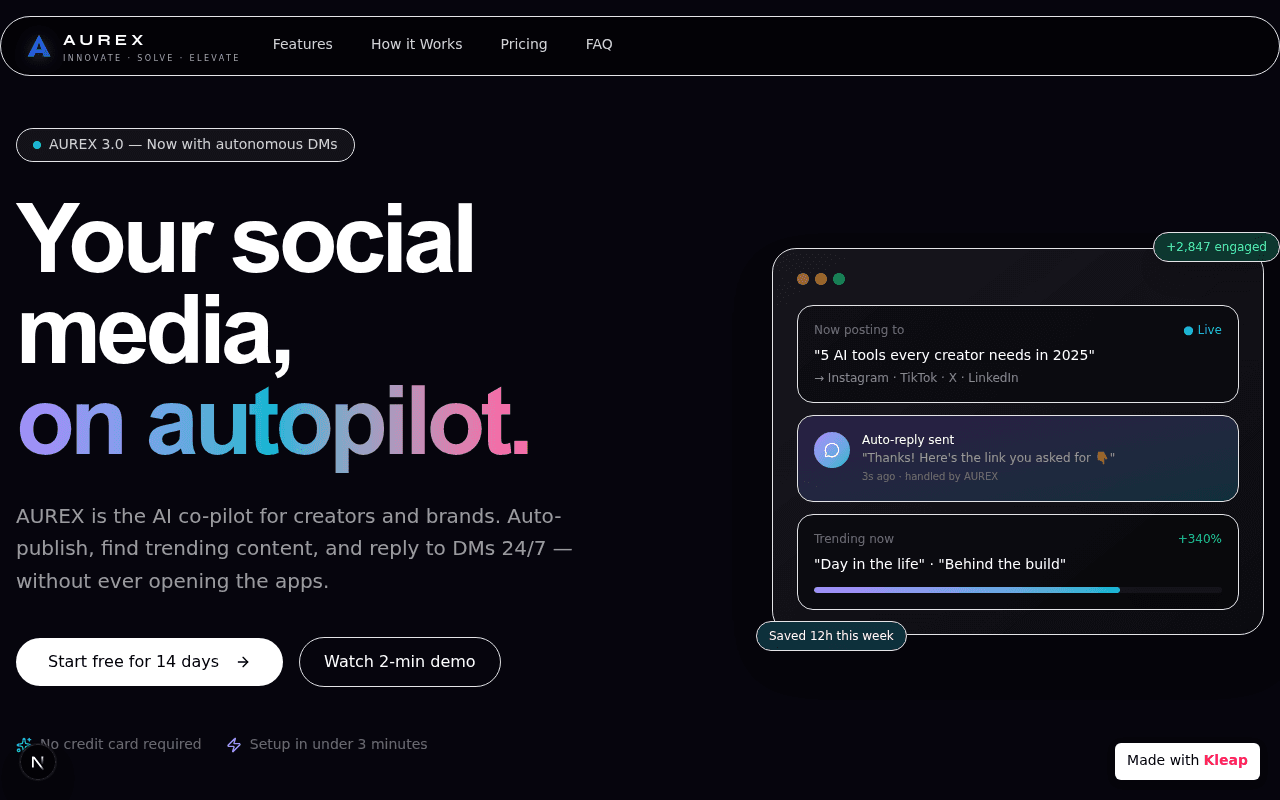Click Start free for 14 days button
The height and width of the screenshot is (800, 1280).
(x=149, y=662)
